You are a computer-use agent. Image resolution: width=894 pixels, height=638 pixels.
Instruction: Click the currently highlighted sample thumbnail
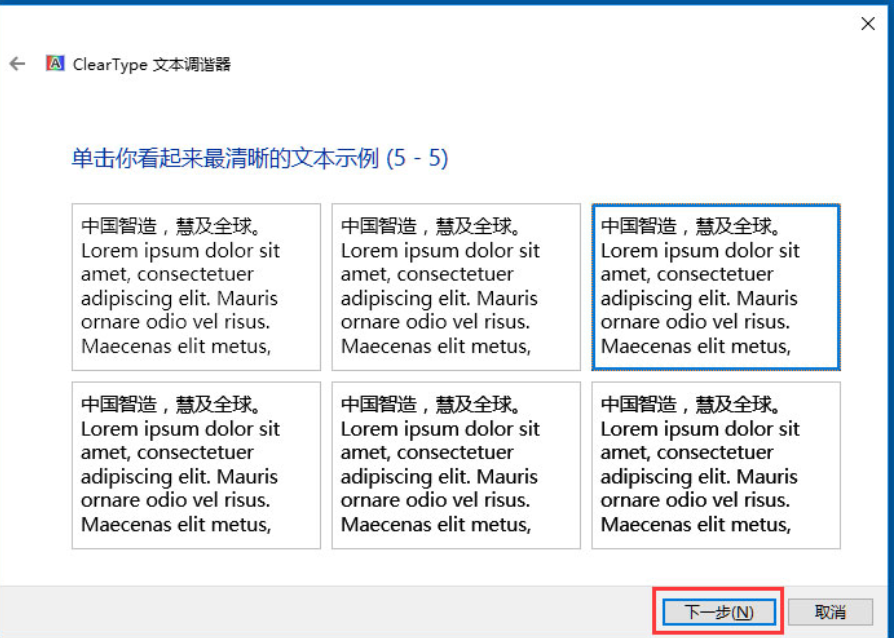pos(716,286)
